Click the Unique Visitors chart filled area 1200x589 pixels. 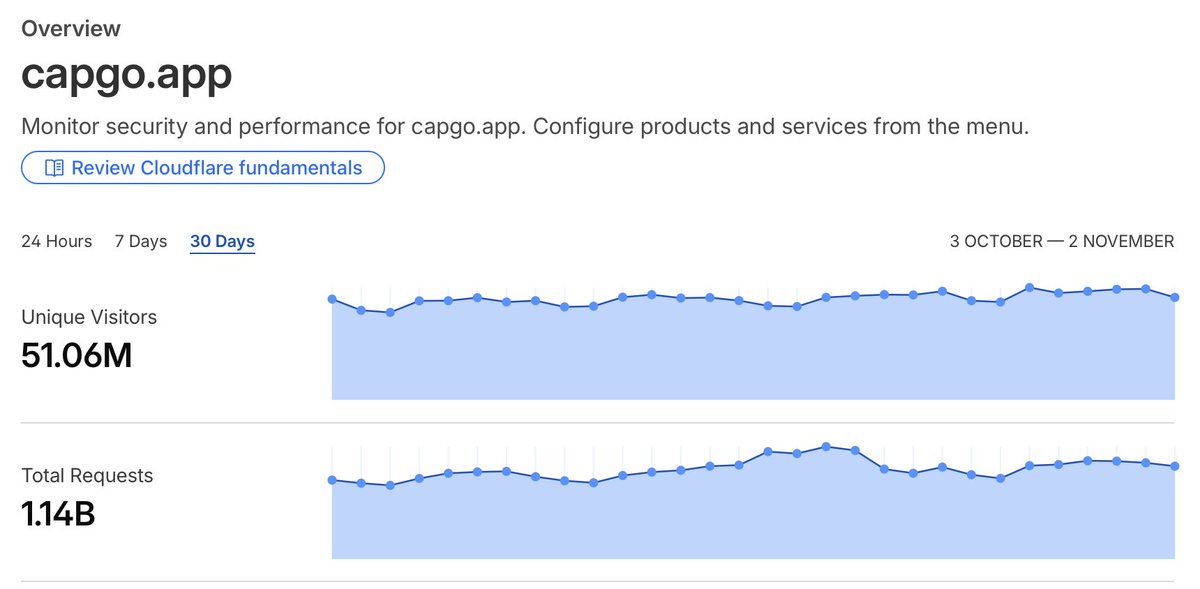click(753, 350)
